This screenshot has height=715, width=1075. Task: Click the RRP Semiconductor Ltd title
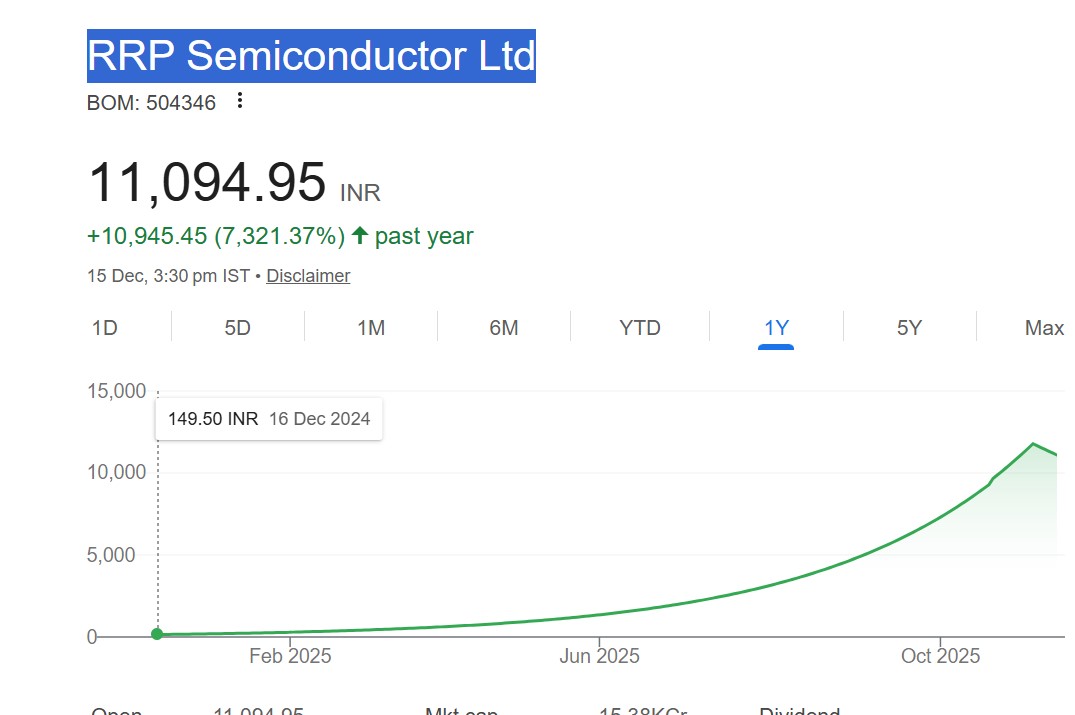(x=311, y=57)
